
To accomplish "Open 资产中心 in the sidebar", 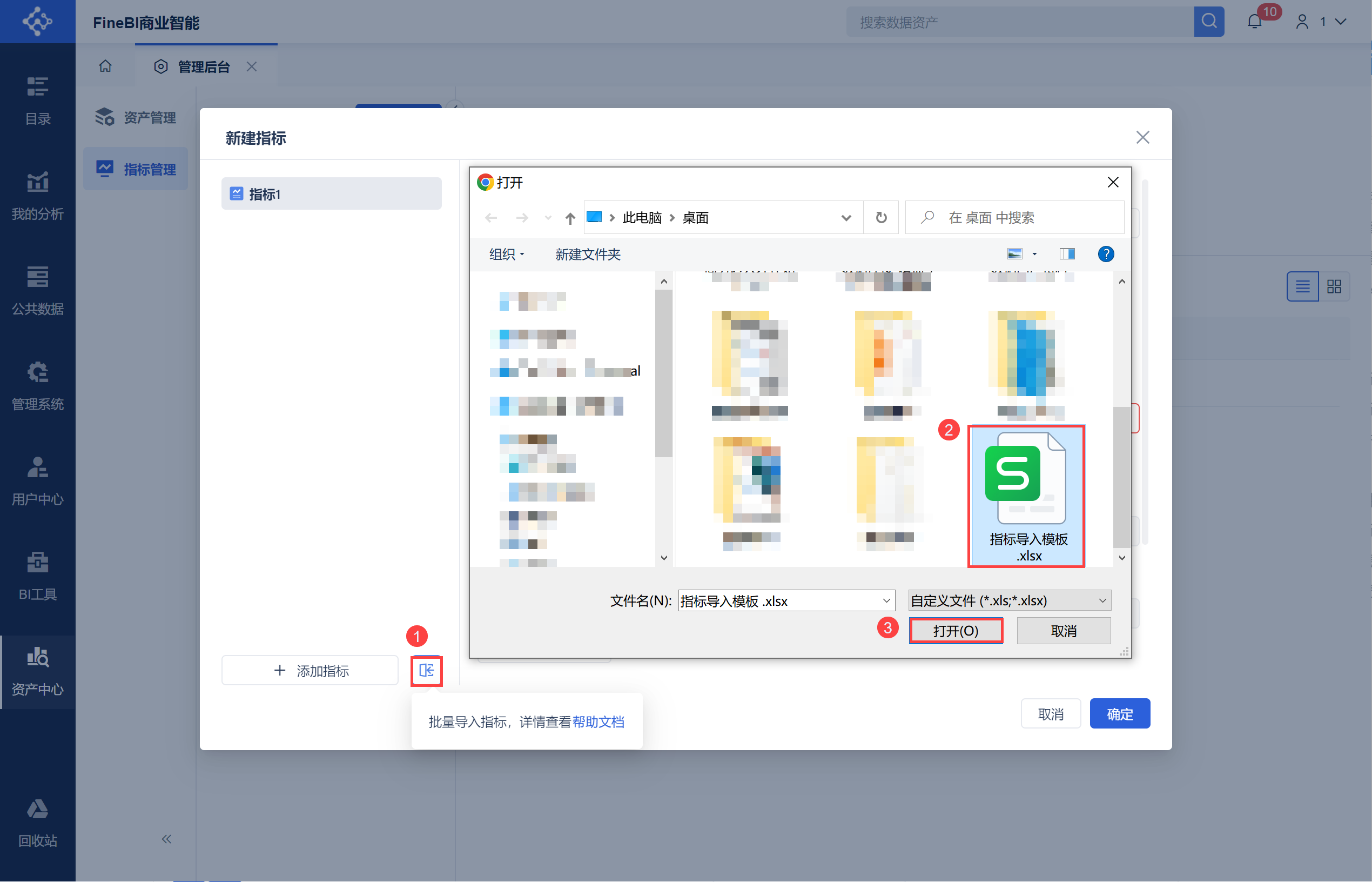I will [38, 671].
